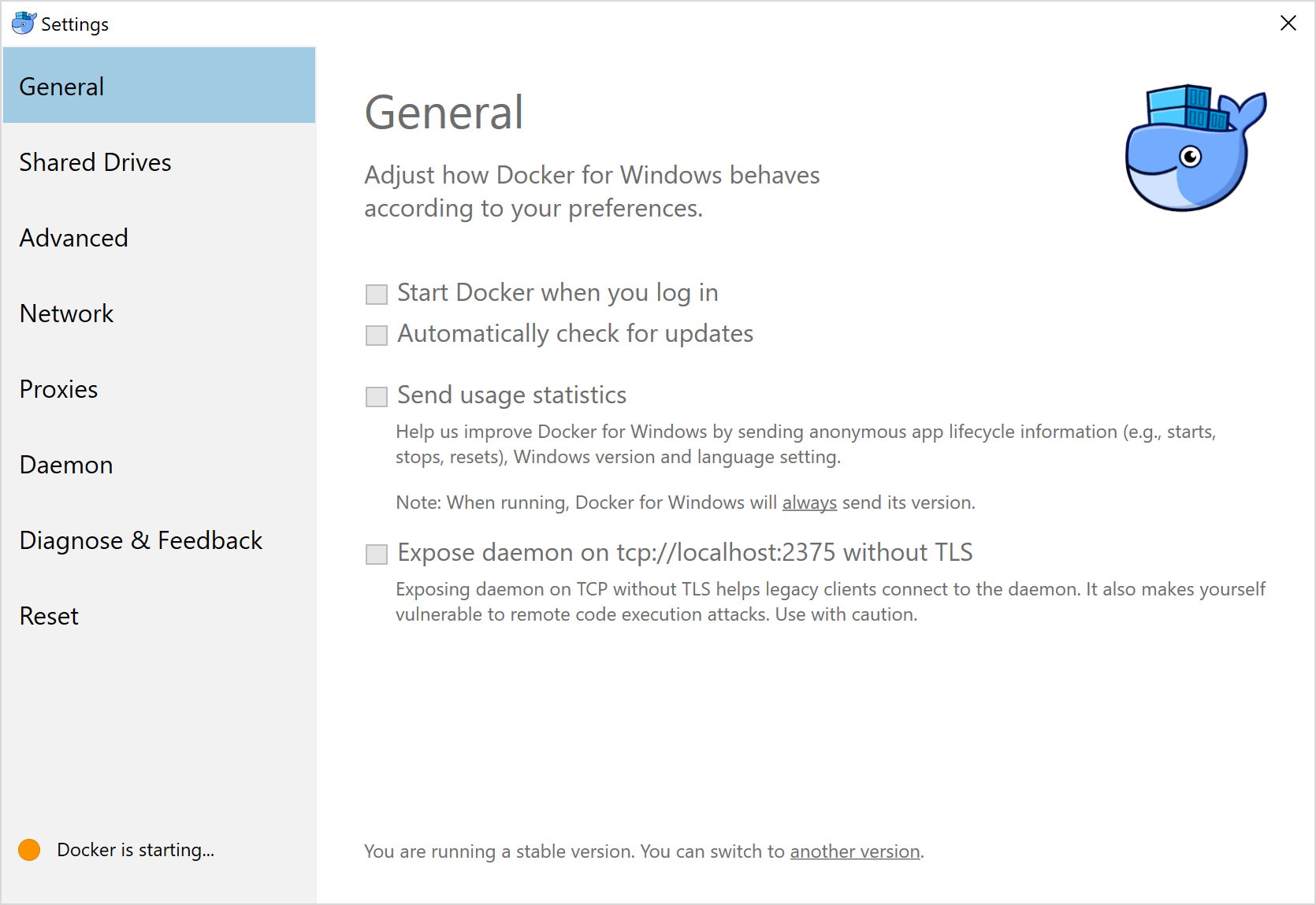Check Expose daemon on tcp://localhost:2375 option
Viewport: 1316px width, 905px height.
point(377,554)
